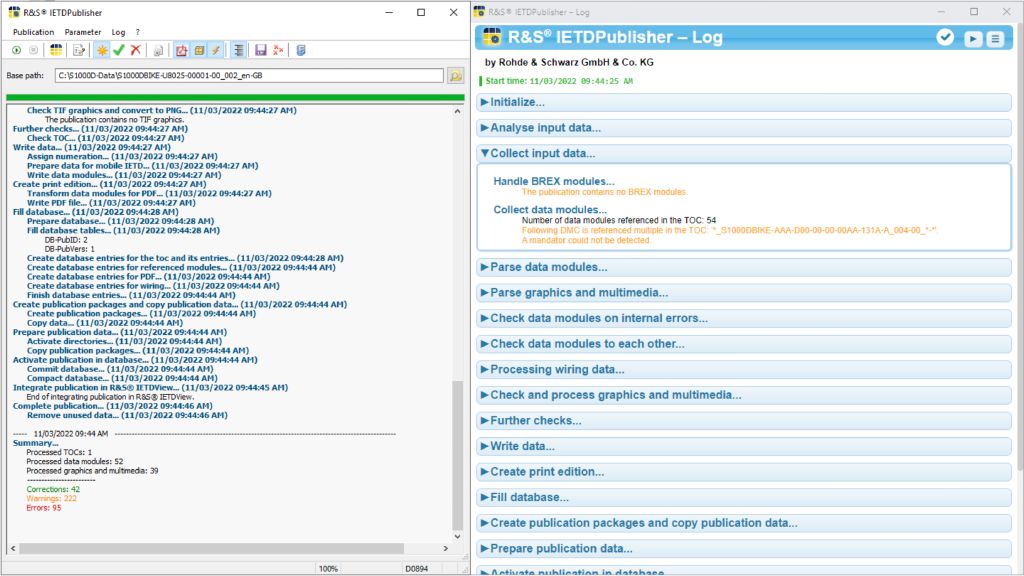The image size is (1024, 576).
Task: Click the IETDPublisher logo in Log header
Action: click(492, 37)
